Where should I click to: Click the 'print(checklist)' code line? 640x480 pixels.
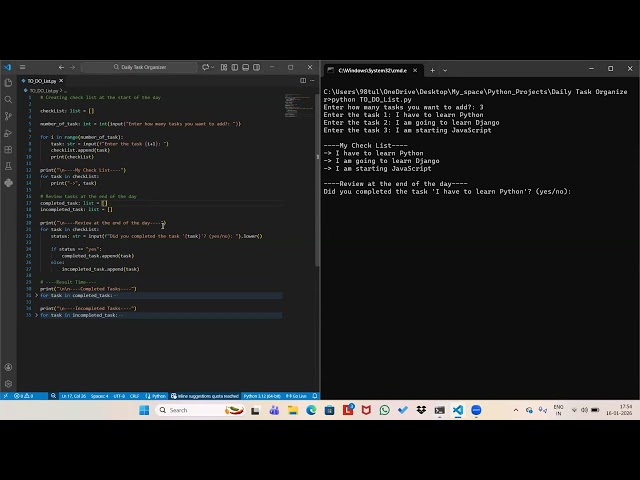click(72, 157)
